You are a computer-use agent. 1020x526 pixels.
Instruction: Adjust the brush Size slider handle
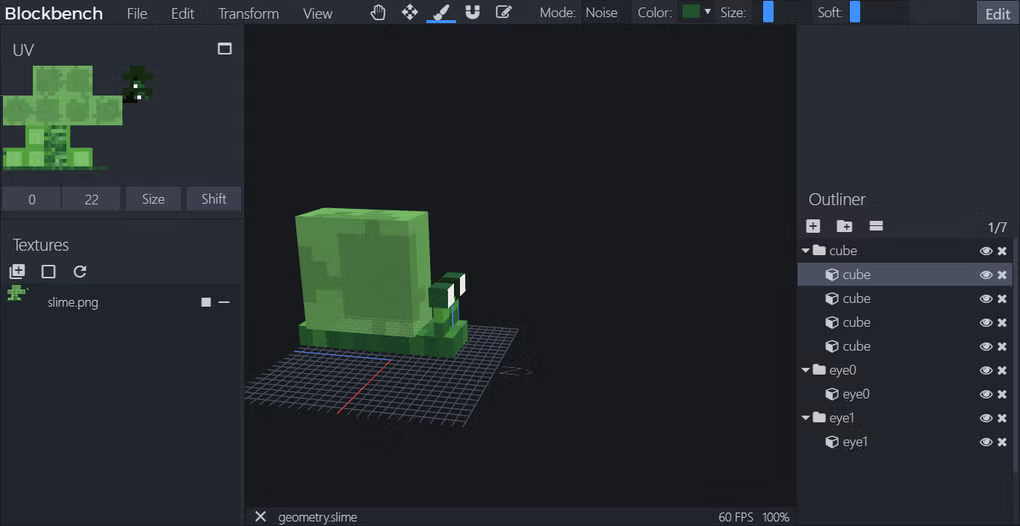[x=768, y=13]
